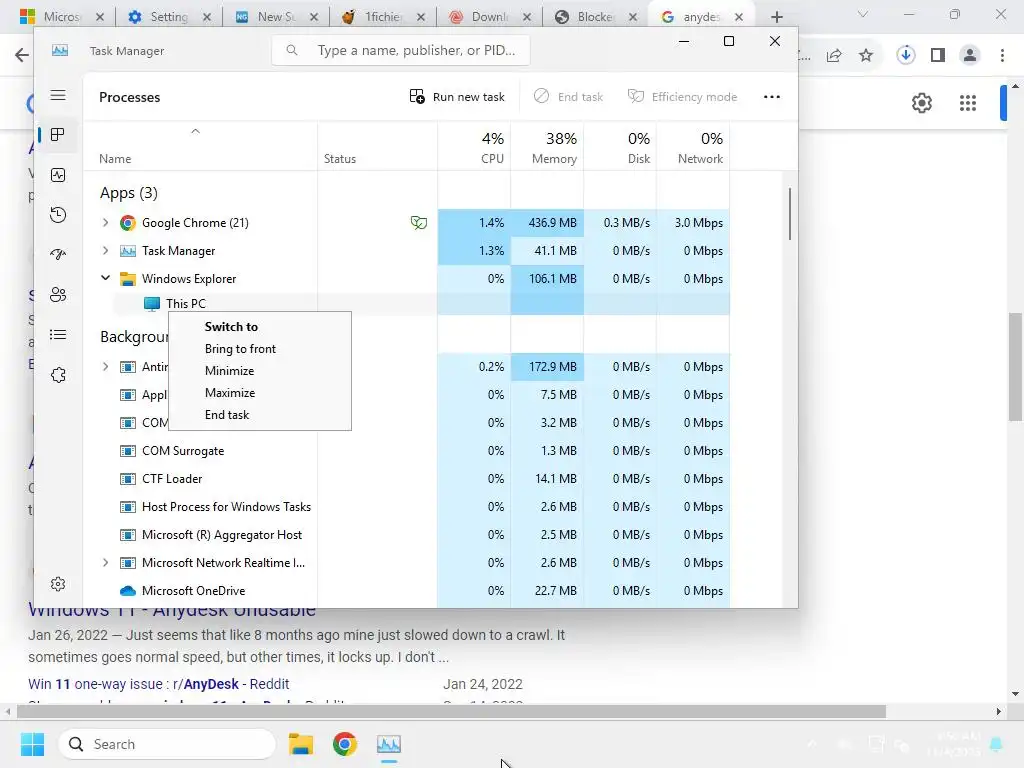This screenshot has width=1024, height=768.
Task: Expand Google Chrome (21) process group
Action: click(x=105, y=223)
